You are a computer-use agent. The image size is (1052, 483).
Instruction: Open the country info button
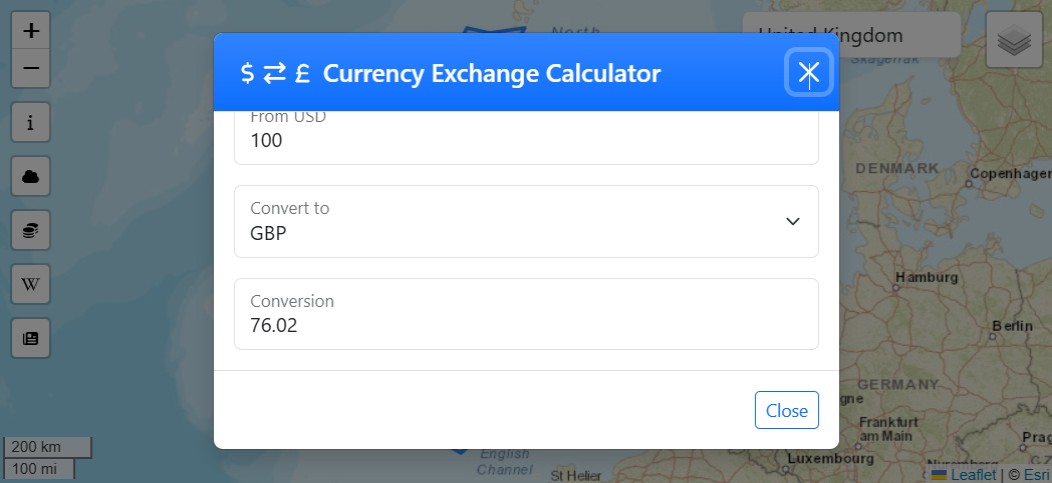point(31,123)
